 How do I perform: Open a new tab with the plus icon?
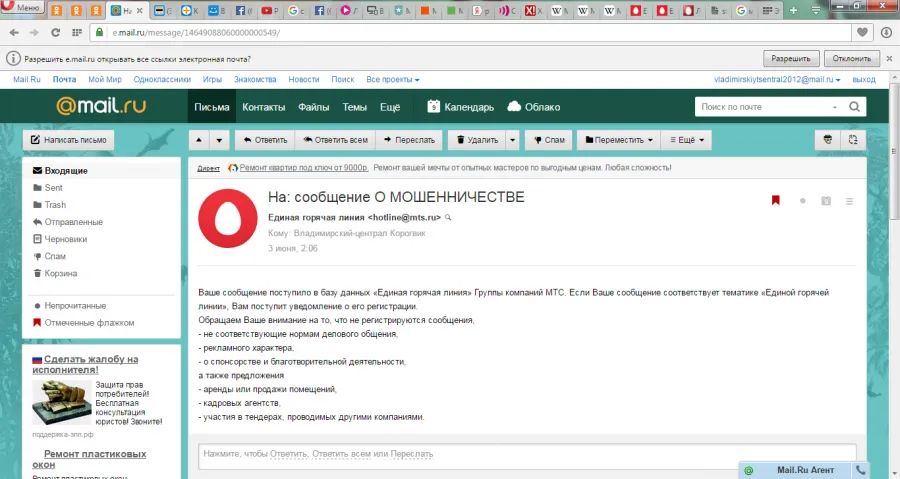click(x=793, y=10)
